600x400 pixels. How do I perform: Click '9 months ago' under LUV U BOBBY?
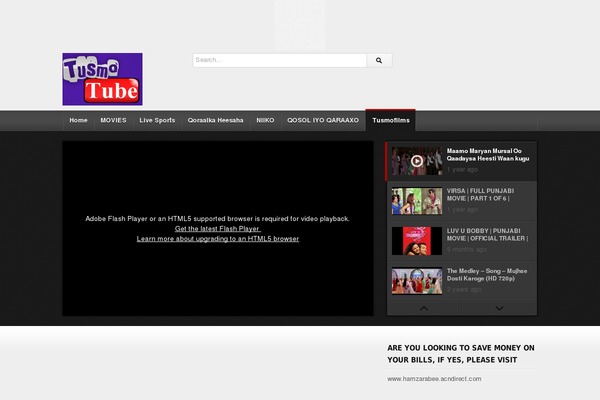[x=466, y=250]
